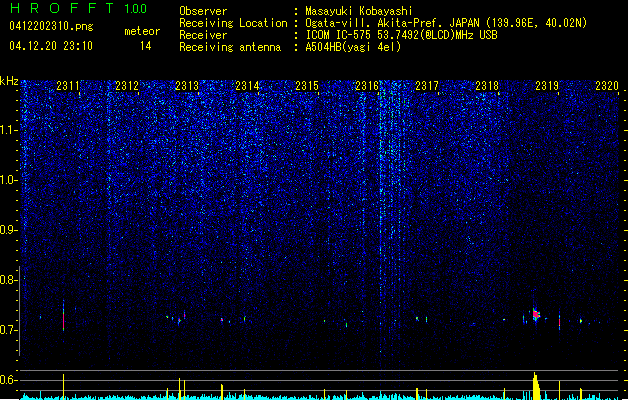
Task: Click the tall yellow power spike before 2319
Action: point(536,386)
